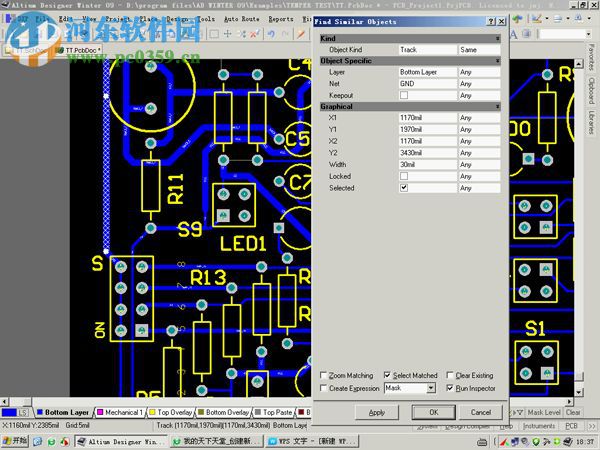This screenshot has height=450, width=600.
Task: Click the deselect all toolbar icon
Action: coord(241,34)
